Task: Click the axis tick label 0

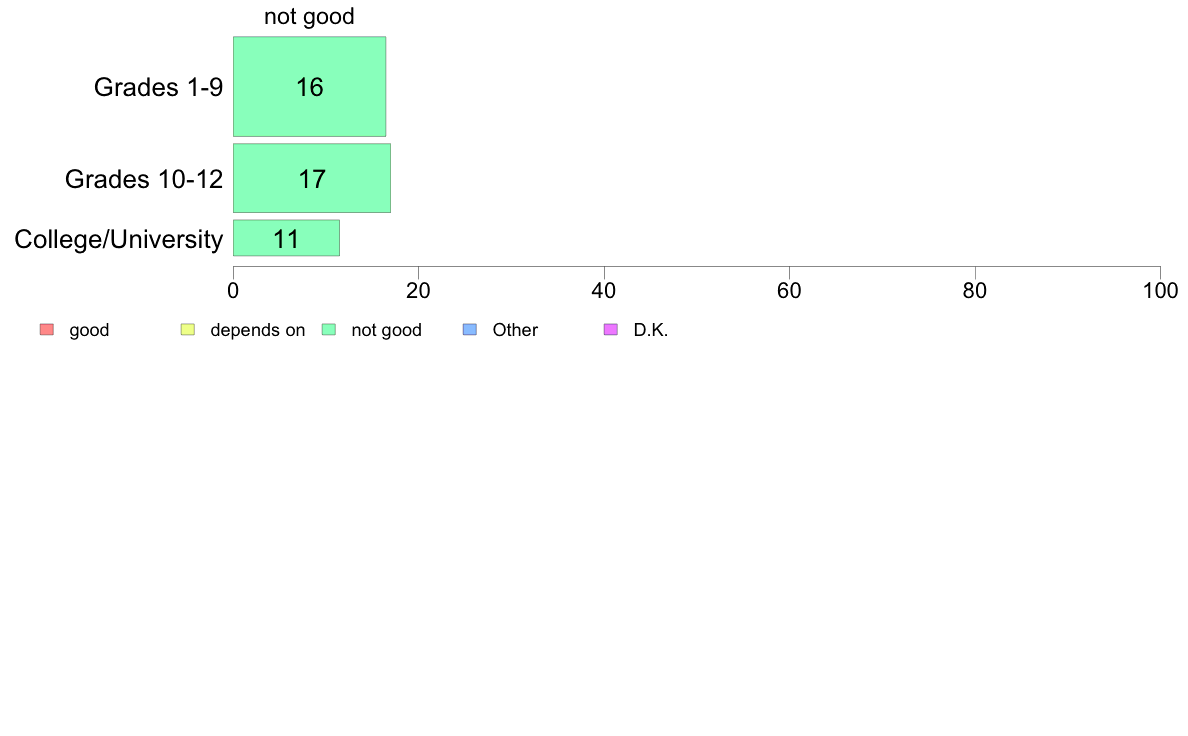Action: pos(233,291)
